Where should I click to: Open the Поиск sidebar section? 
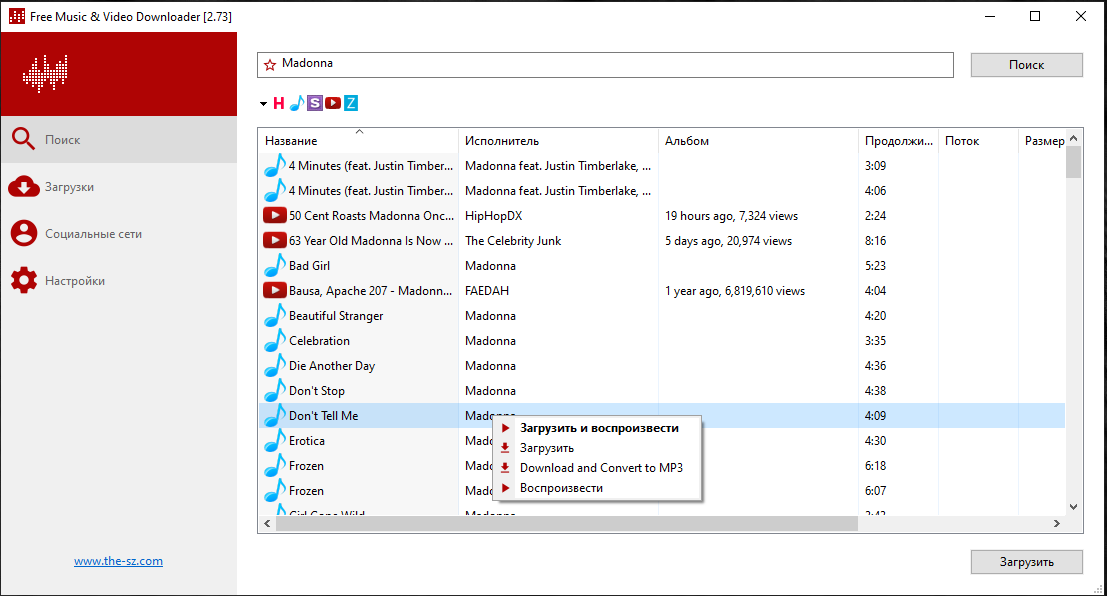(x=119, y=140)
